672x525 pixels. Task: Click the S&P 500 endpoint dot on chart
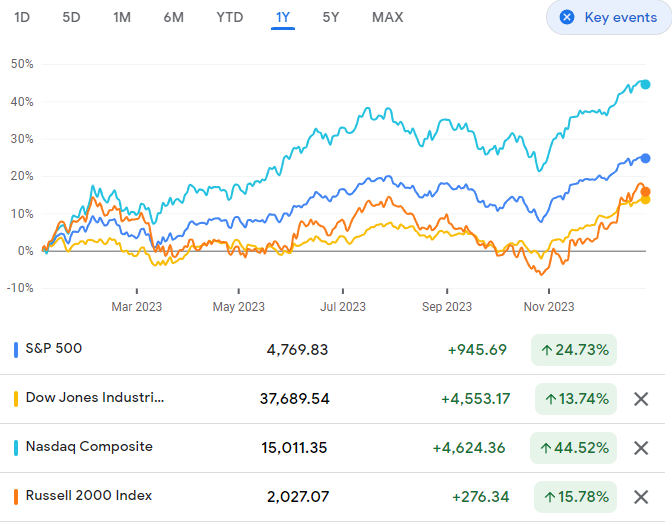645,159
